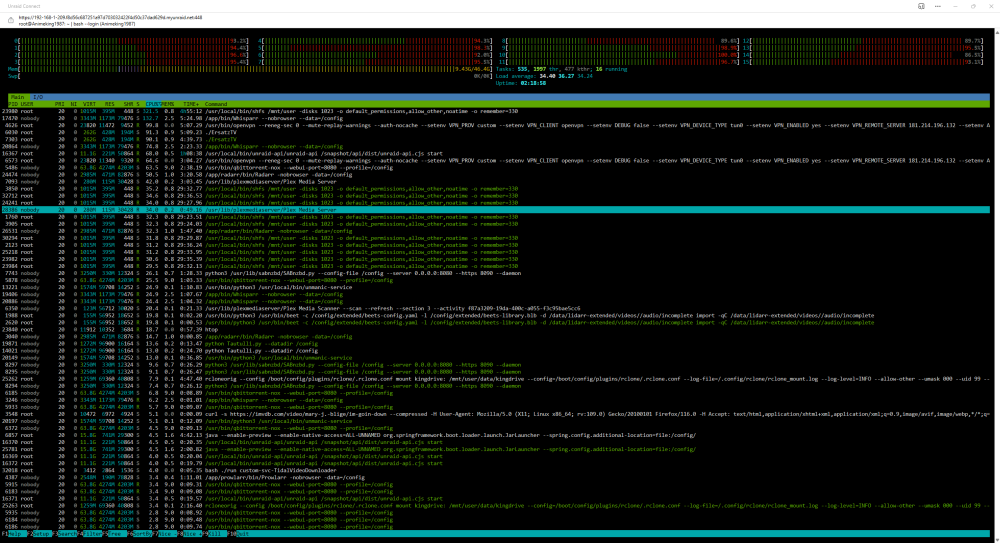Screen dimensions: 1000x543
Task: Click the CPU% column header
Action: click(152, 104)
